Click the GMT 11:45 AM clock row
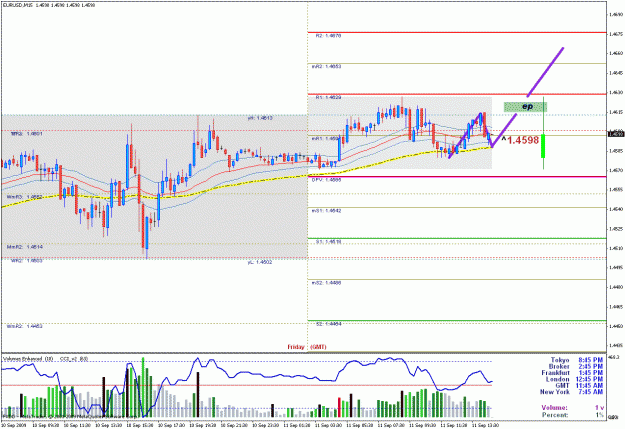625x429 pixels. click(579, 386)
